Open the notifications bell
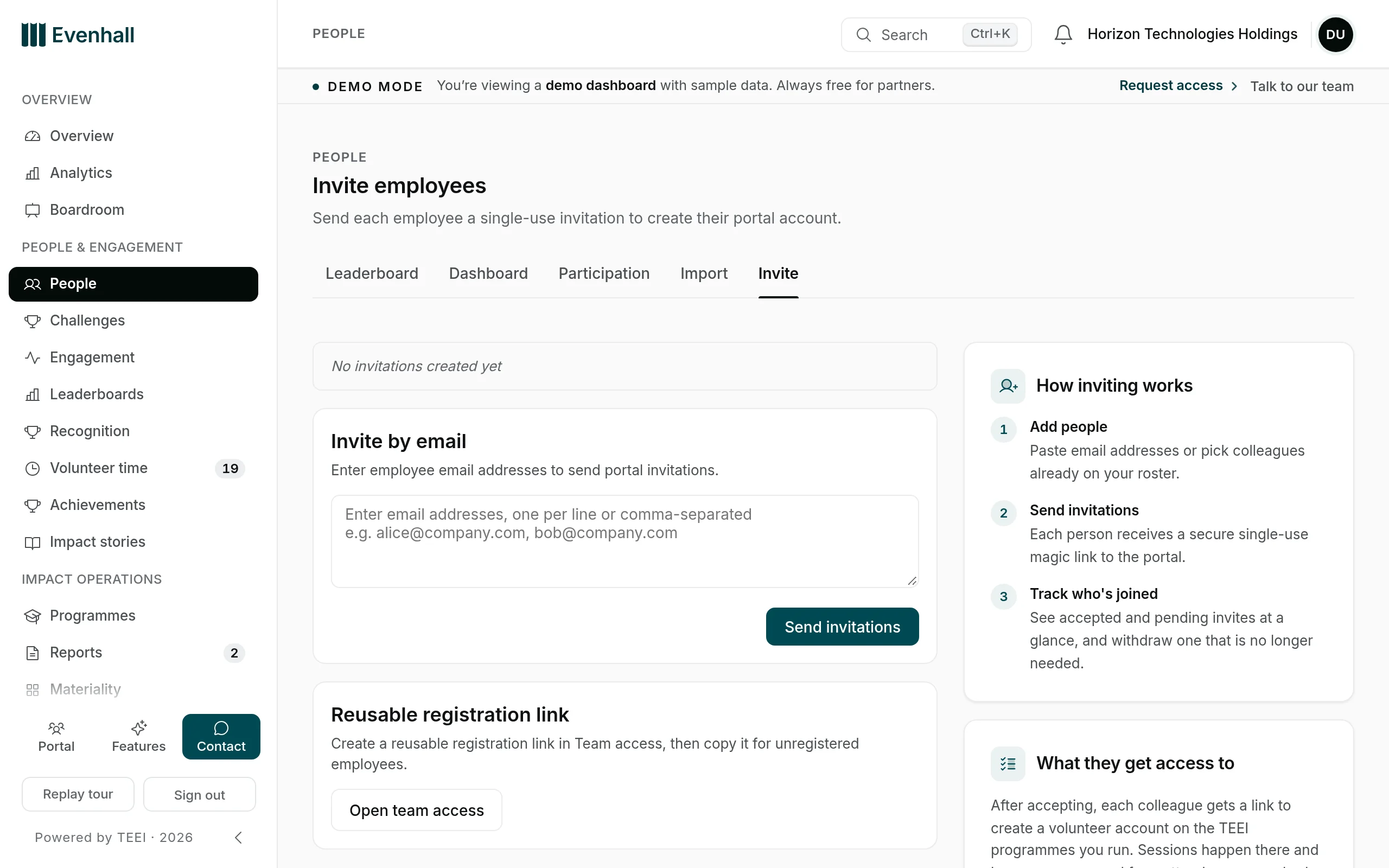The width and height of the screenshot is (1389, 868). (x=1063, y=34)
